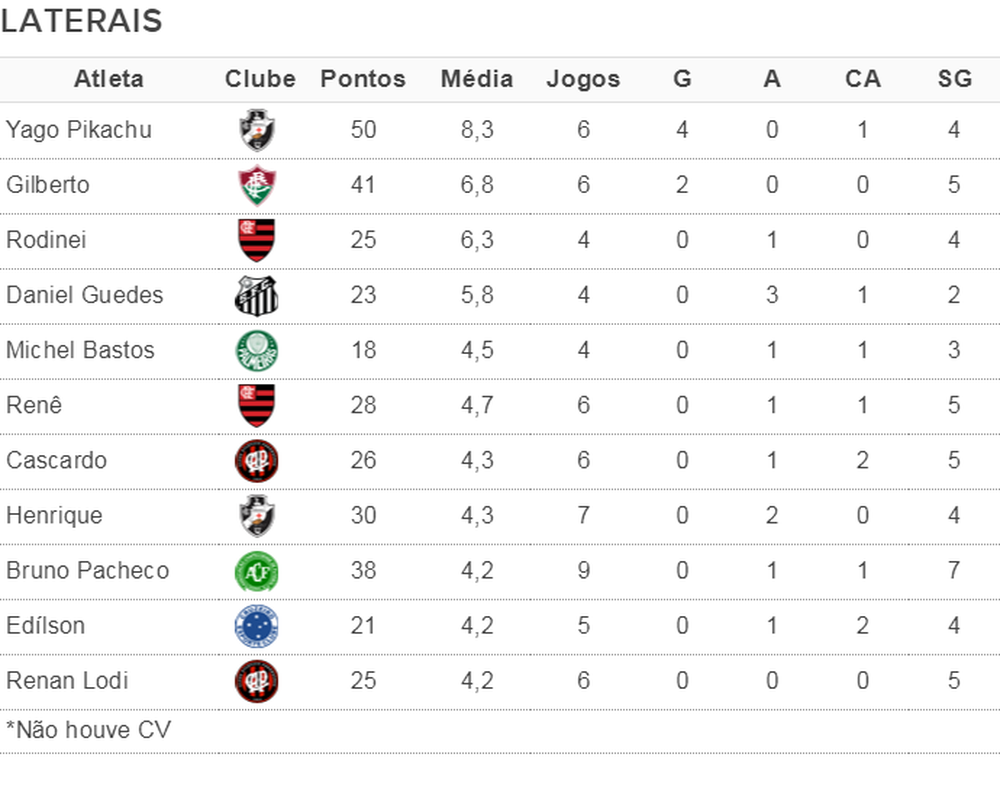1000x796 pixels.
Task: Click athlete name Henrique
Action: point(54,516)
